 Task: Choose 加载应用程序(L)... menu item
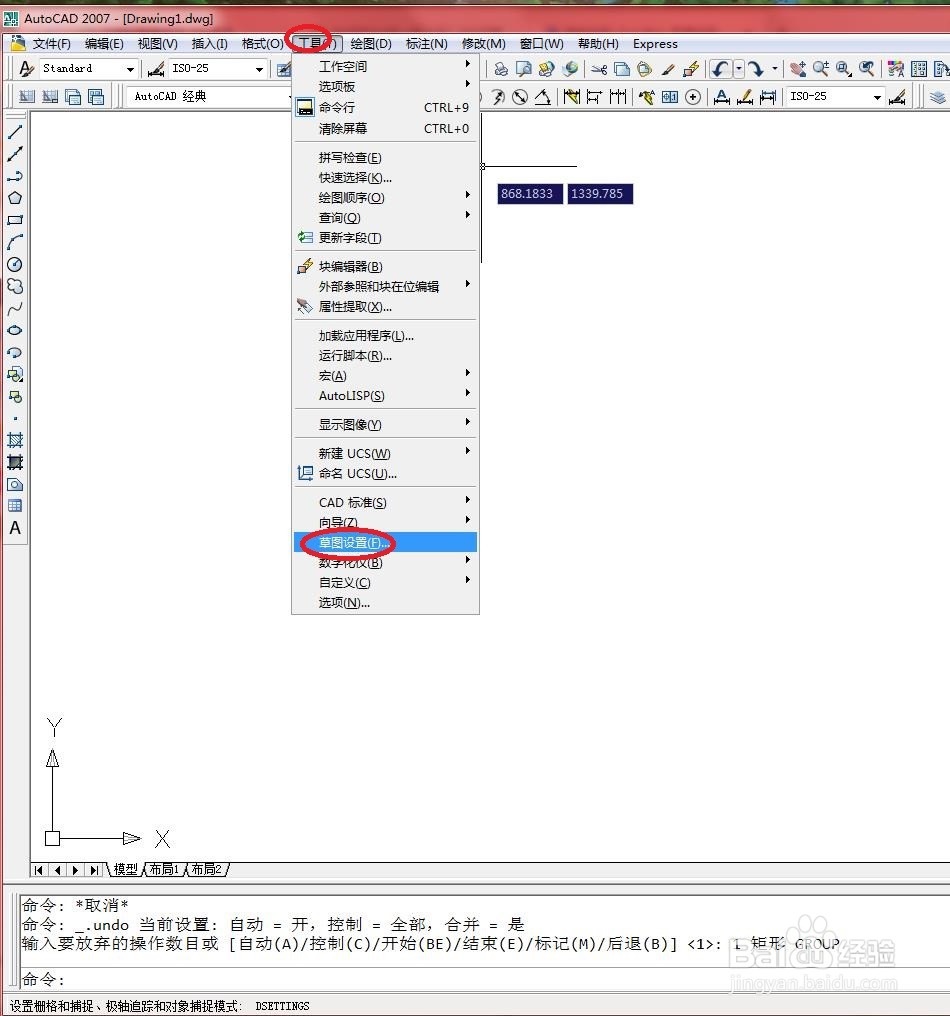point(385,336)
